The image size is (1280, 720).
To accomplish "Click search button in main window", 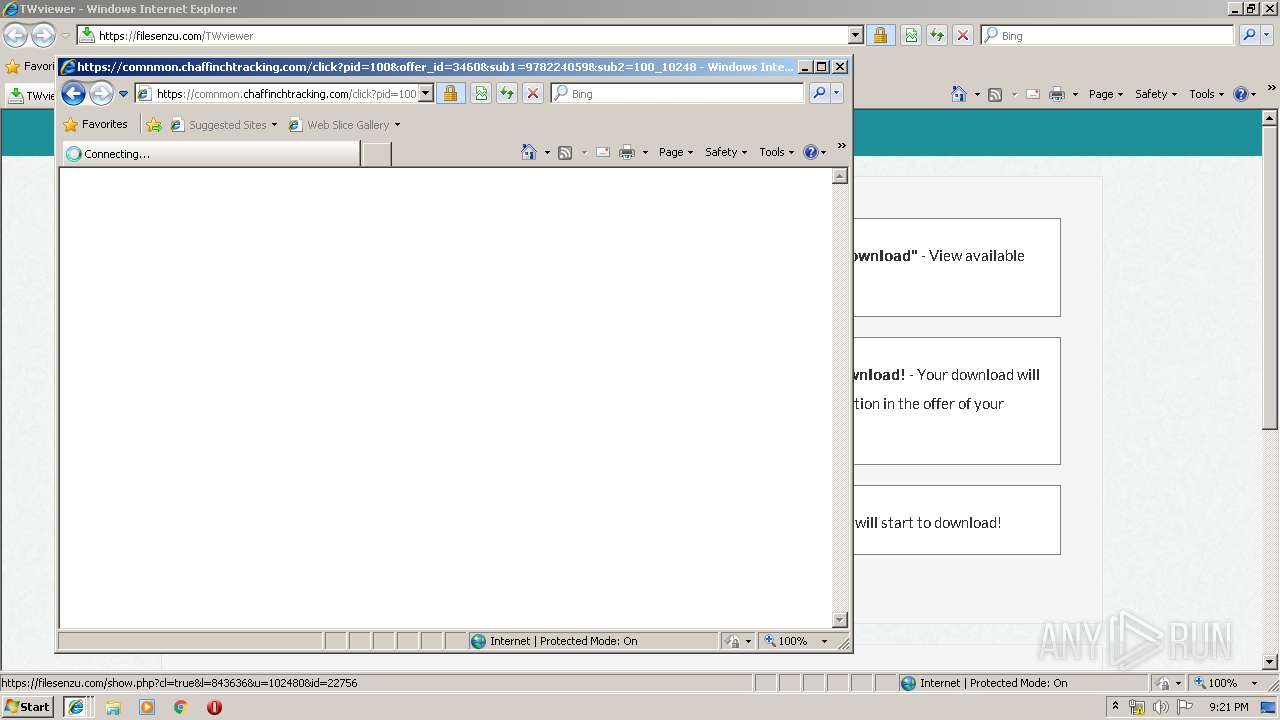I will (x=1249, y=35).
